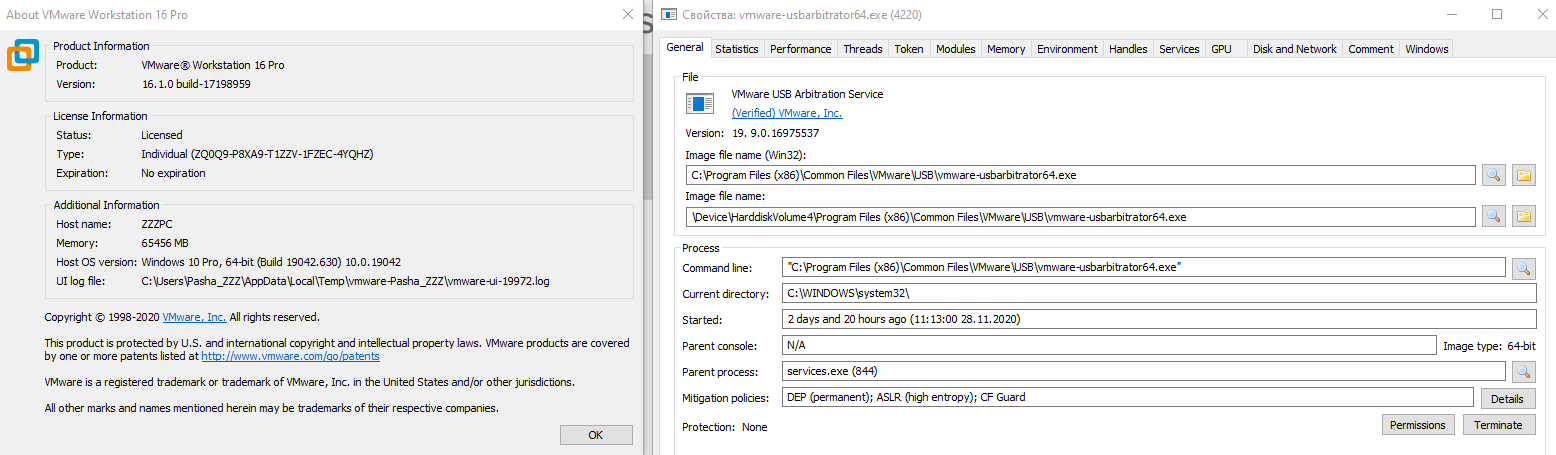The width and height of the screenshot is (1556, 455).
Task: Open the Statistics tab
Action: coord(737,49)
